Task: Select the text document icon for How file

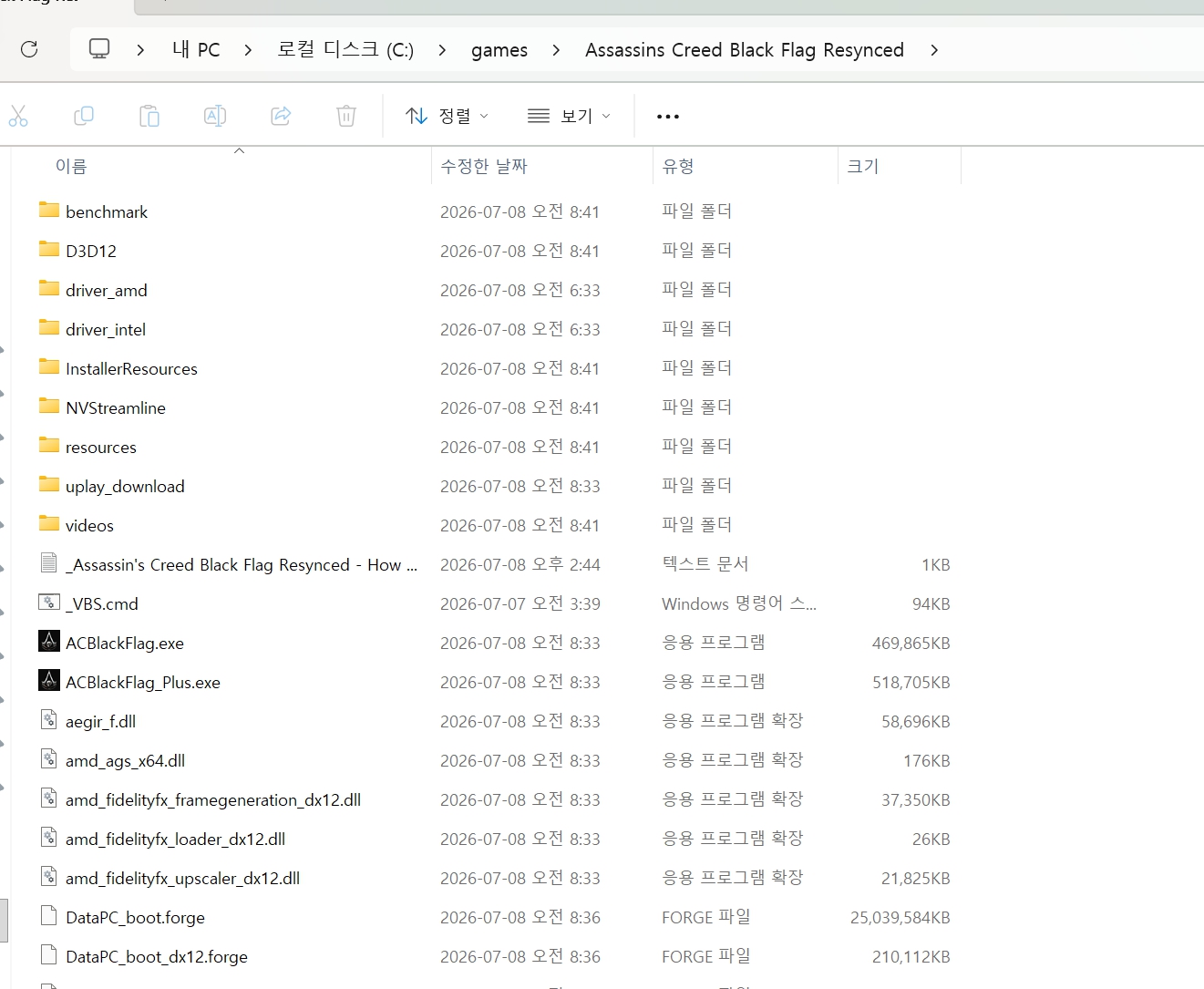Action: click(49, 562)
